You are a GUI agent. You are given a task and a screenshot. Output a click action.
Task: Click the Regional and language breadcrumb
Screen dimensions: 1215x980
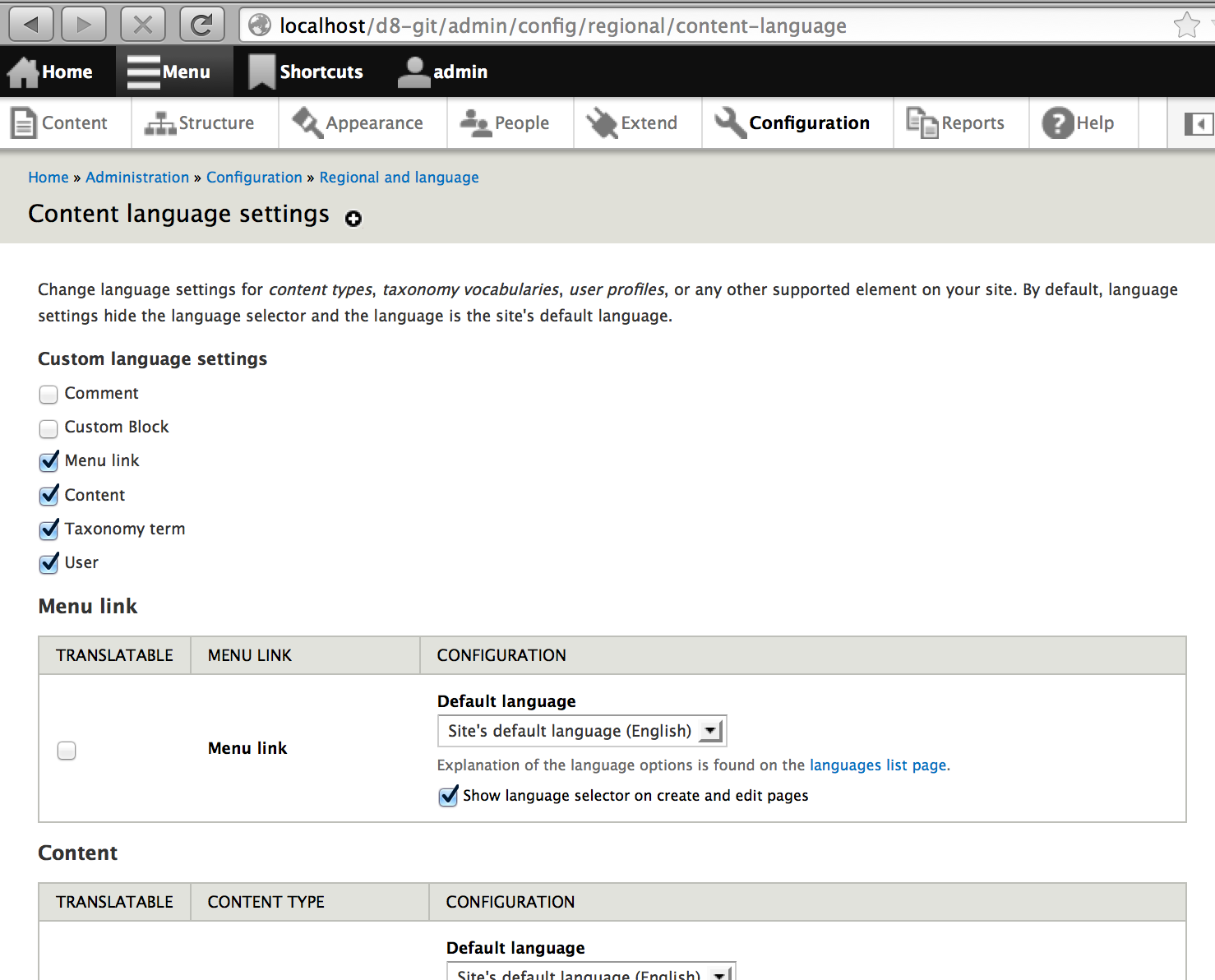tap(399, 178)
